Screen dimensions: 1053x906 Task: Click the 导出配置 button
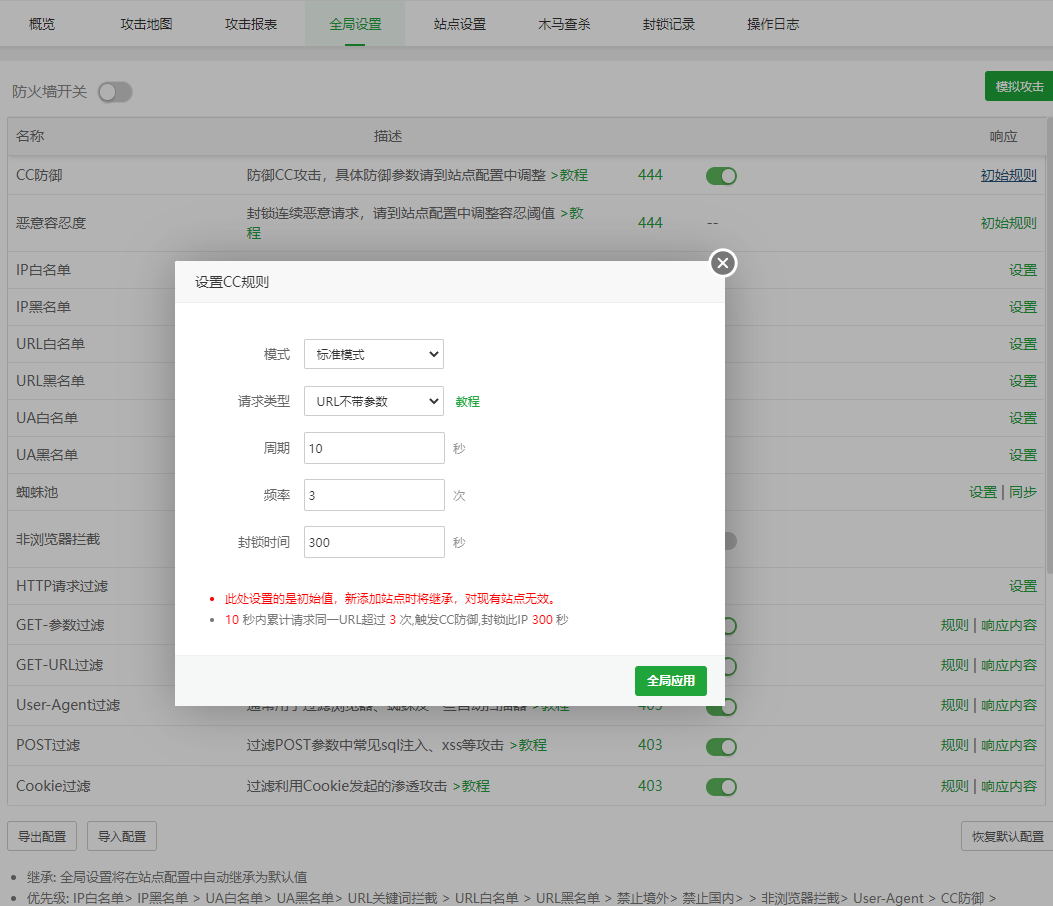click(42, 836)
